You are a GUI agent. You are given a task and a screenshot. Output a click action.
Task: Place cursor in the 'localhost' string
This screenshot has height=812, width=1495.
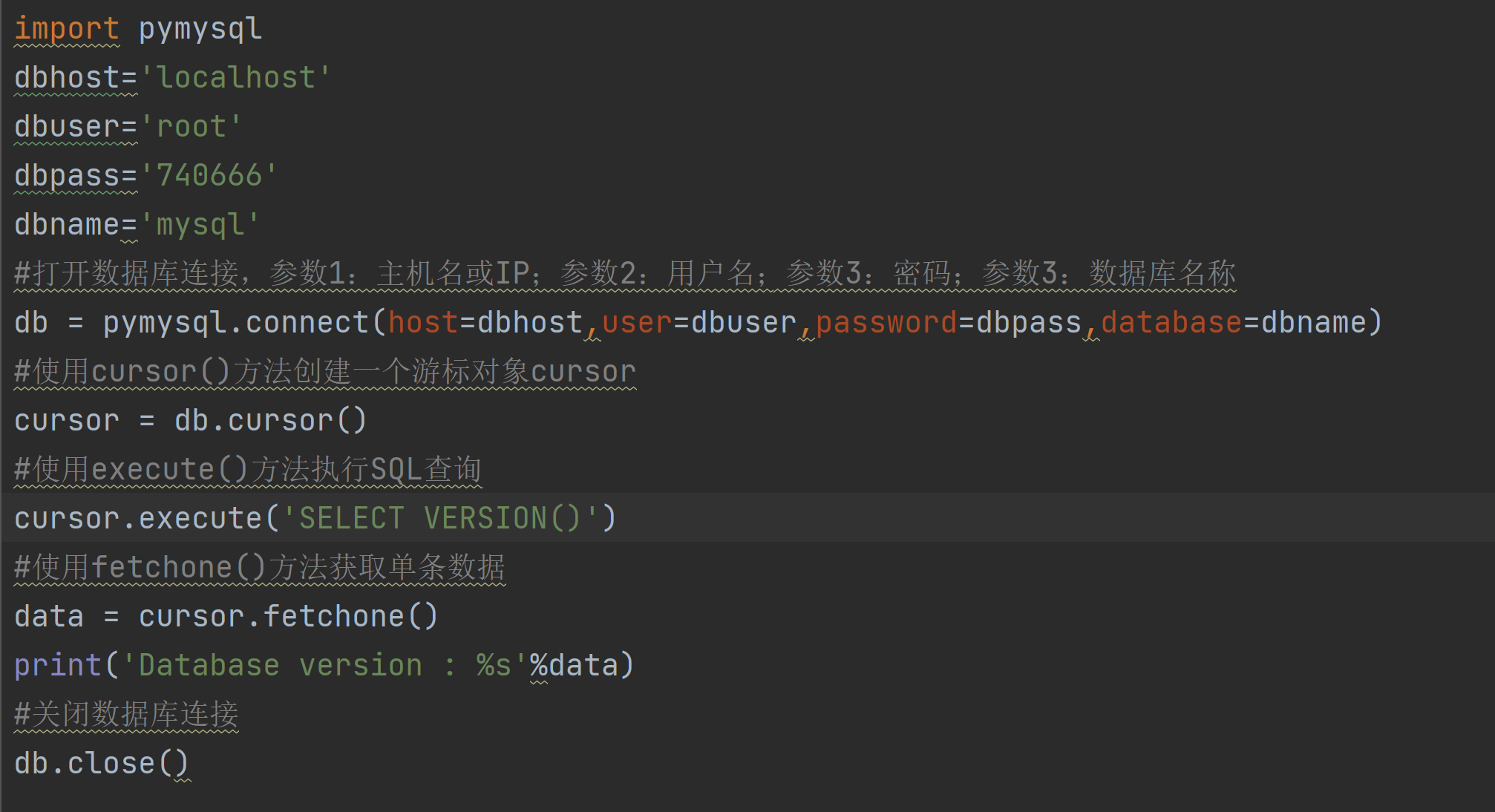(x=236, y=78)
